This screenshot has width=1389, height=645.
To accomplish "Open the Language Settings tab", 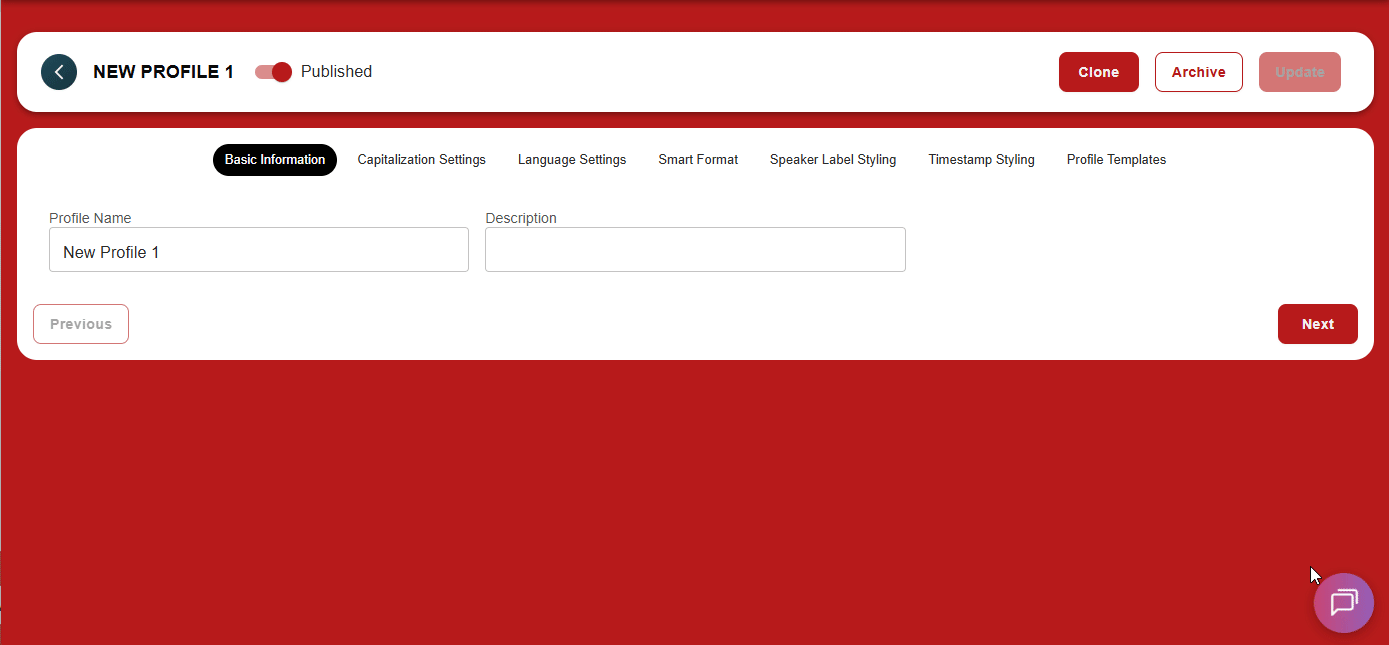I will coord(572,160).
